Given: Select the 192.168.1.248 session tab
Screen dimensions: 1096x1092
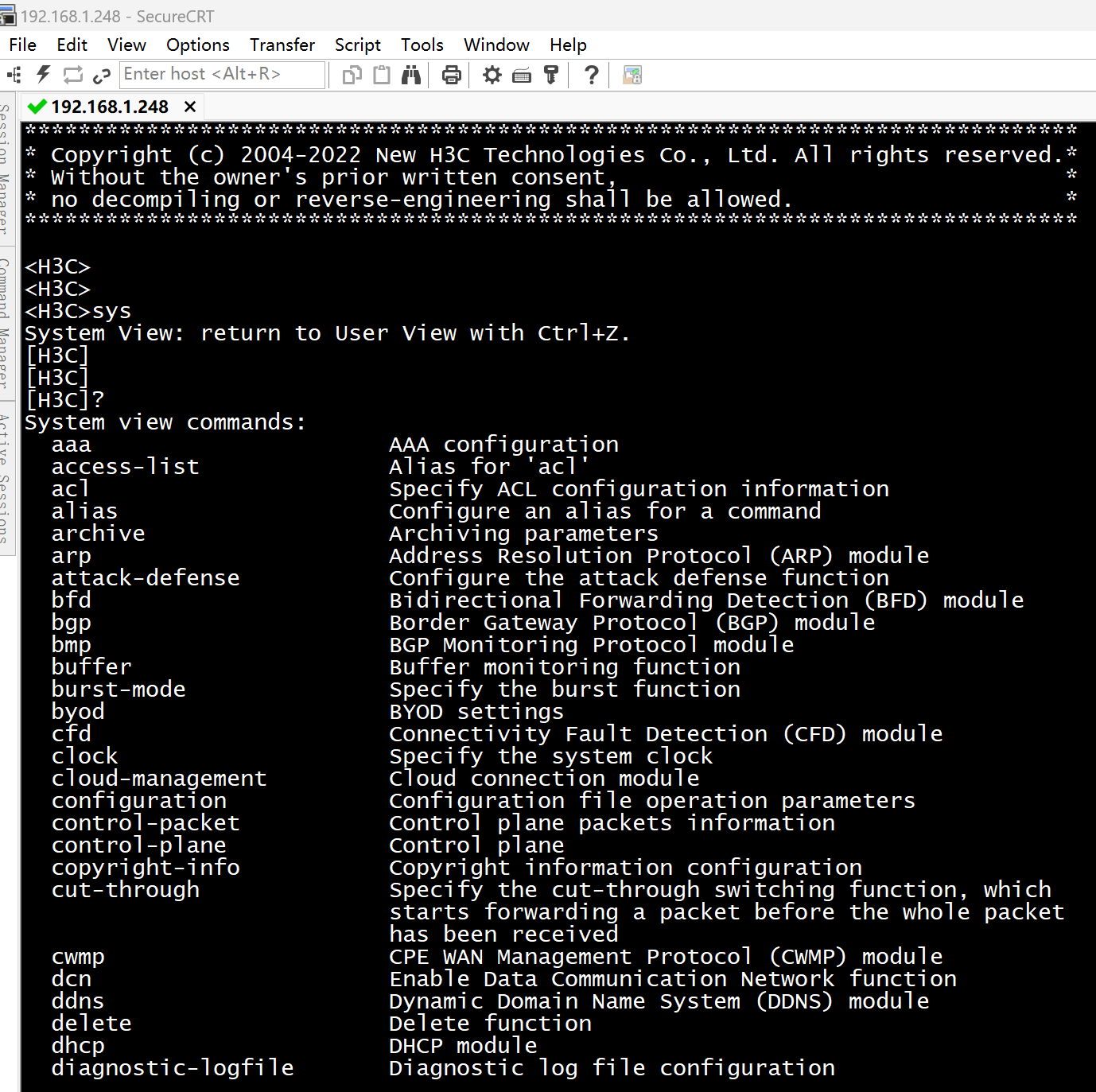Looking at the screenshot, I should click(110, 107).
